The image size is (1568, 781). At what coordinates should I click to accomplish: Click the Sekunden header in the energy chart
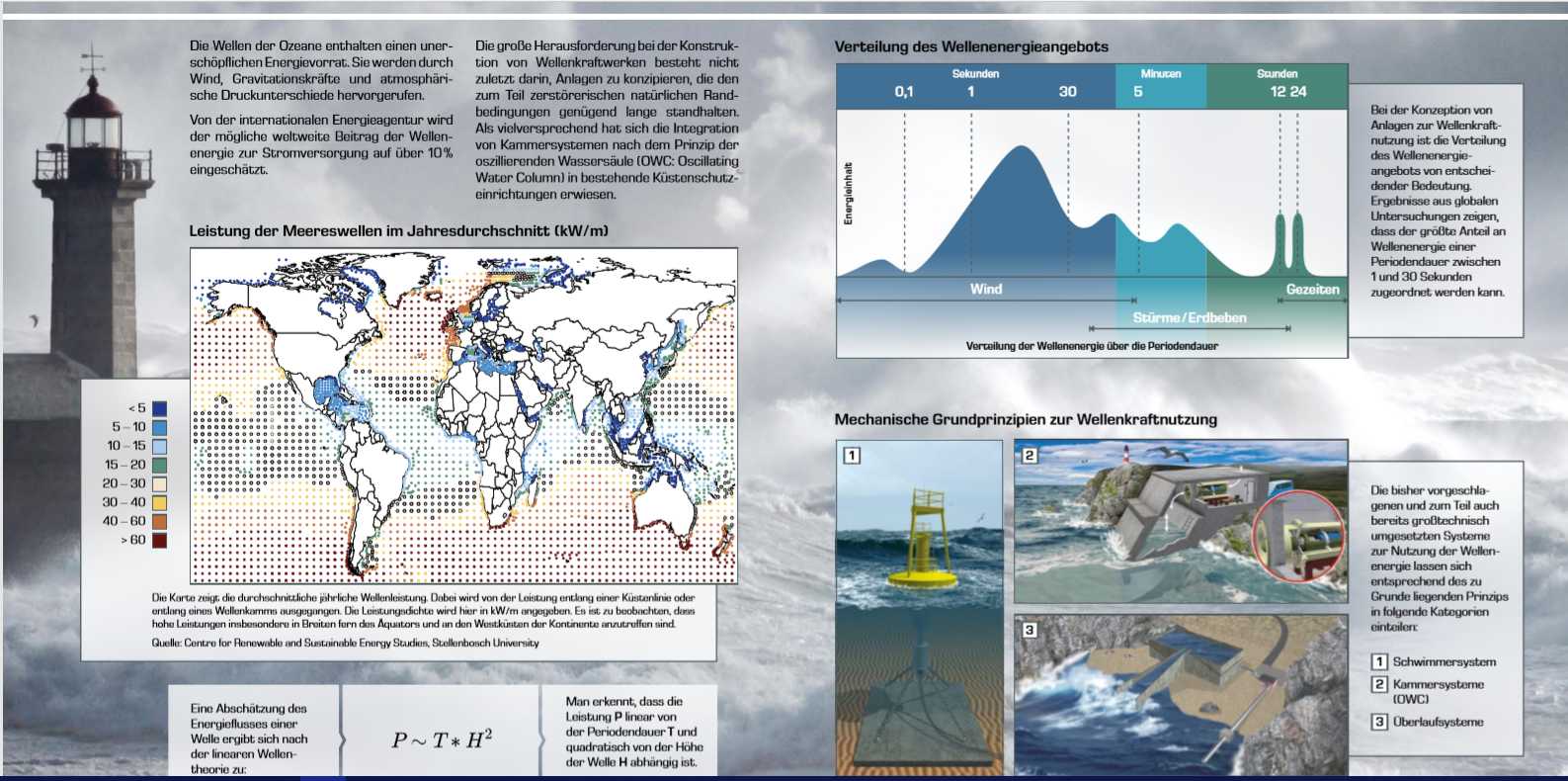(975, 74)
